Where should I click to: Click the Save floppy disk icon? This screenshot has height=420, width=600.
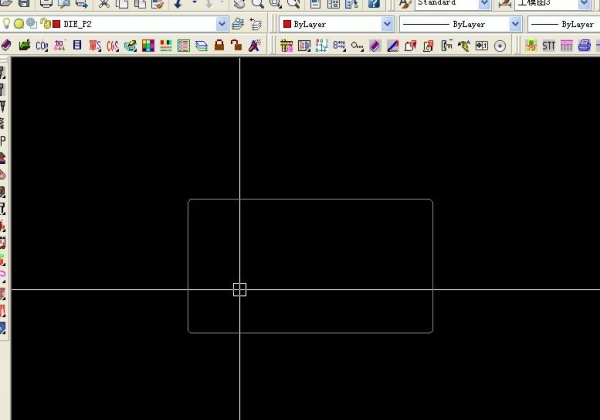point(24,3)
